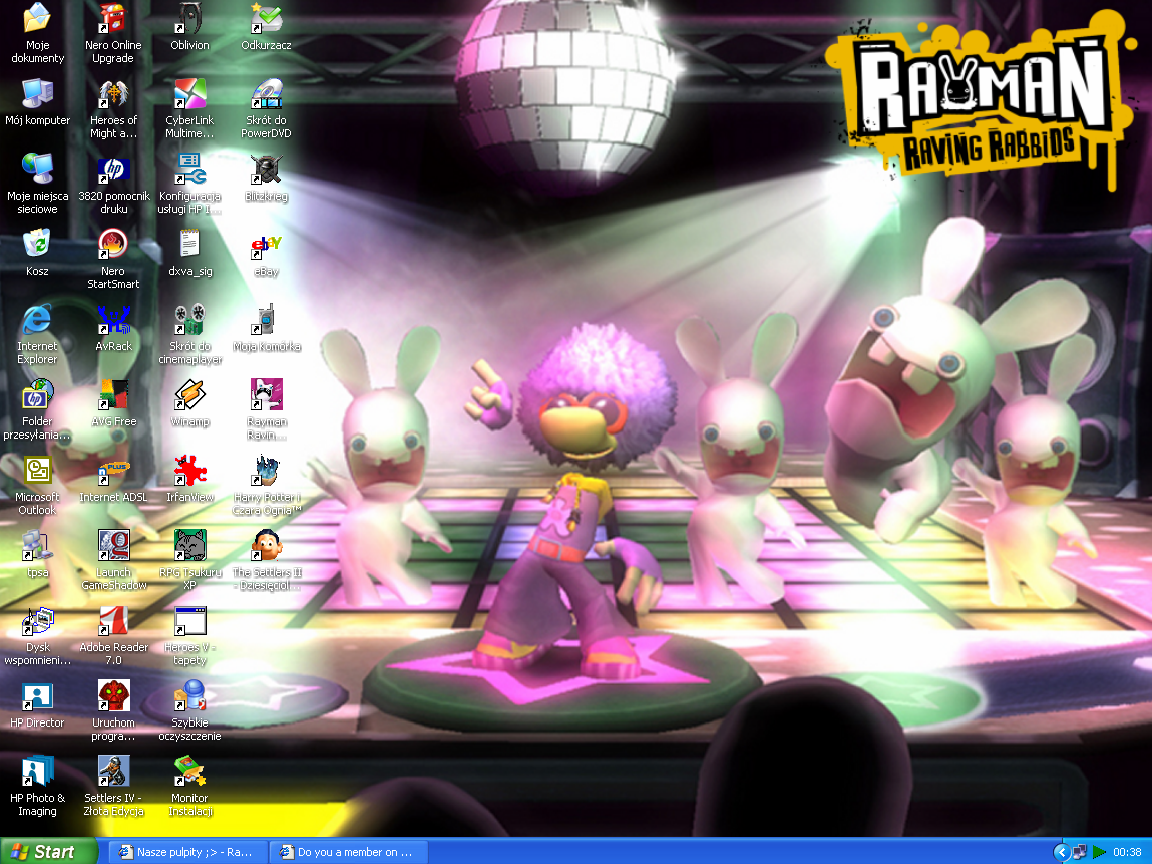The width and height of the screenshot is (1152, 864).
Task: Open HP Photo & Imaging shortcut
Action: click(37, 771)
